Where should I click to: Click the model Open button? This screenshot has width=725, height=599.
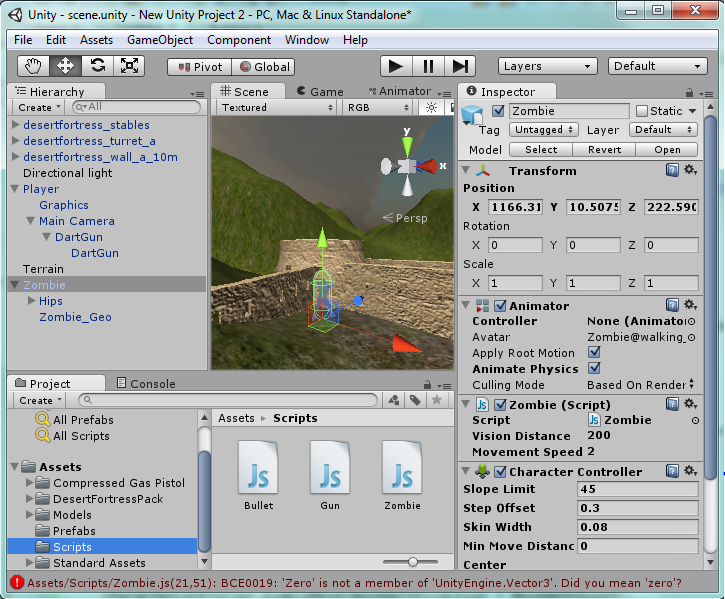(x=667, y=149)
